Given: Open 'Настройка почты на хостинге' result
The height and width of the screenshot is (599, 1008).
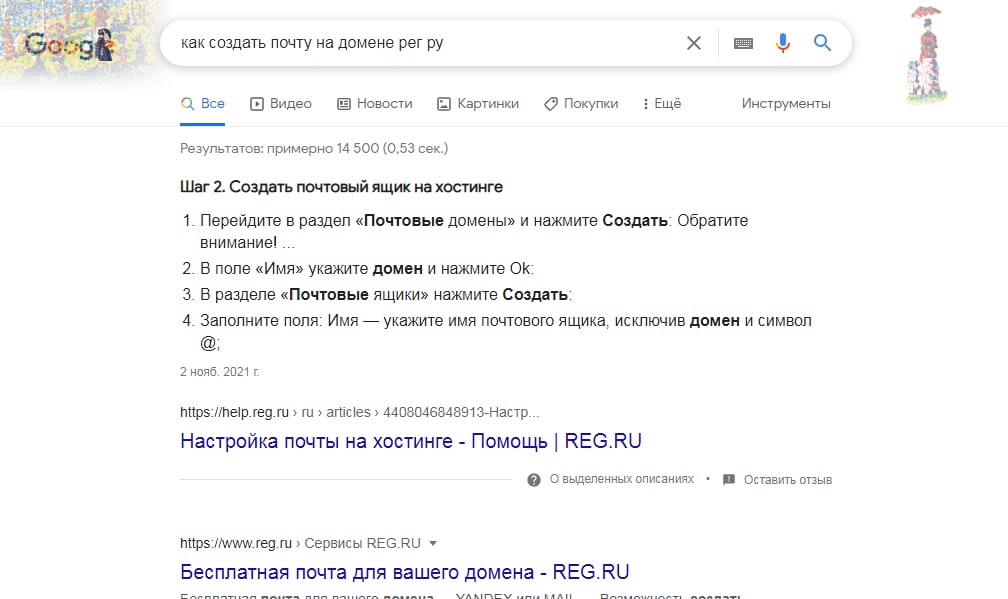Looking at the screenshot, I should pos(411,441).
